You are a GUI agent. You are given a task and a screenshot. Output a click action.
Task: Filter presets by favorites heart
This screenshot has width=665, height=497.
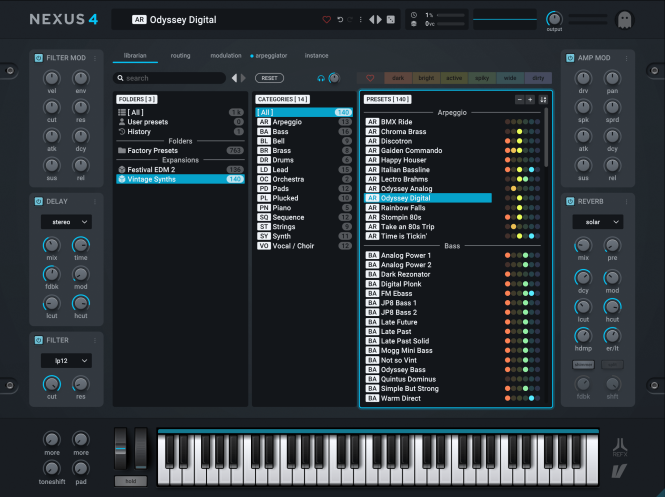(x=370, y=78)
